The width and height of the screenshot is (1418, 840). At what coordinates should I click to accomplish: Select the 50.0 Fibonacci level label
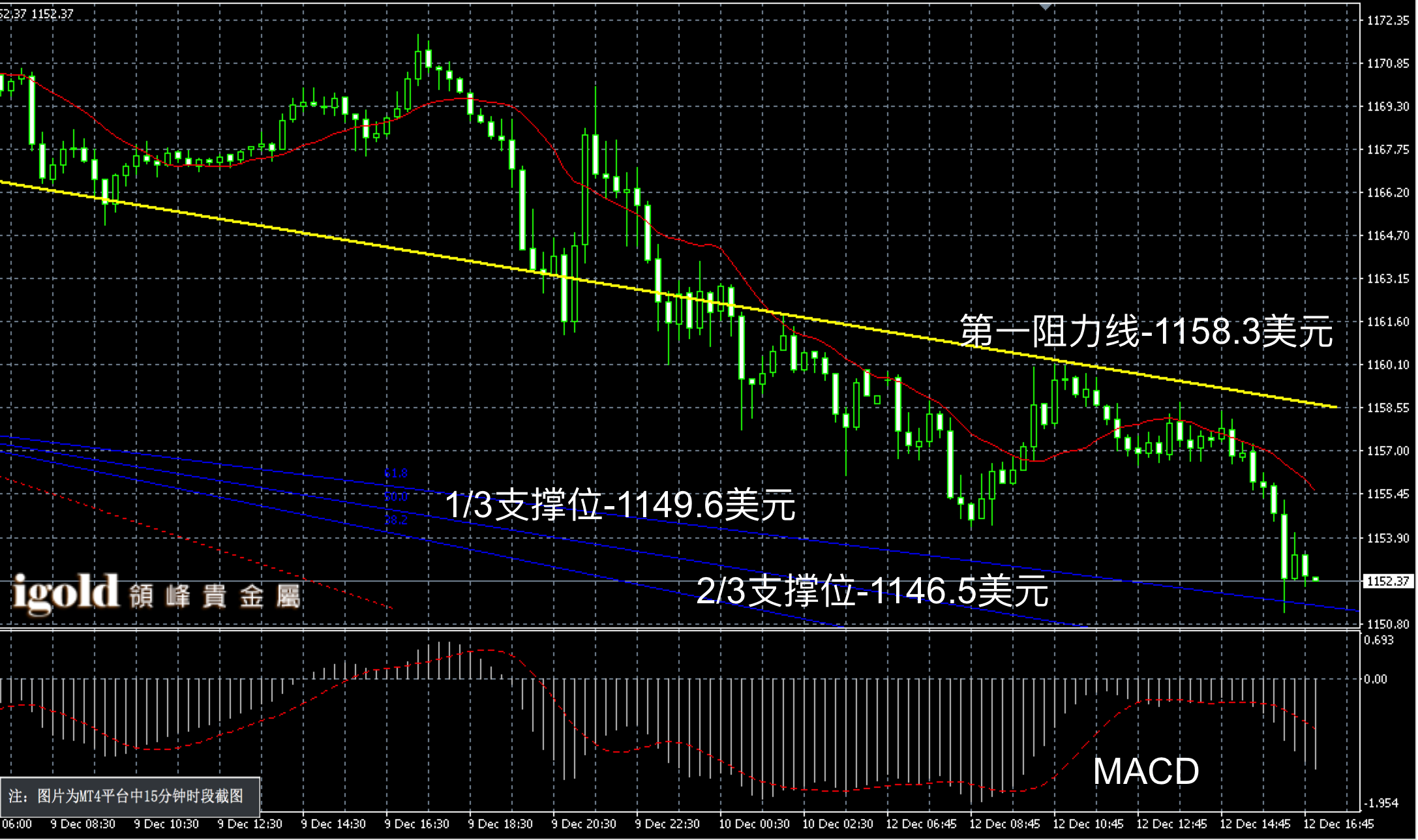point(396,496)
